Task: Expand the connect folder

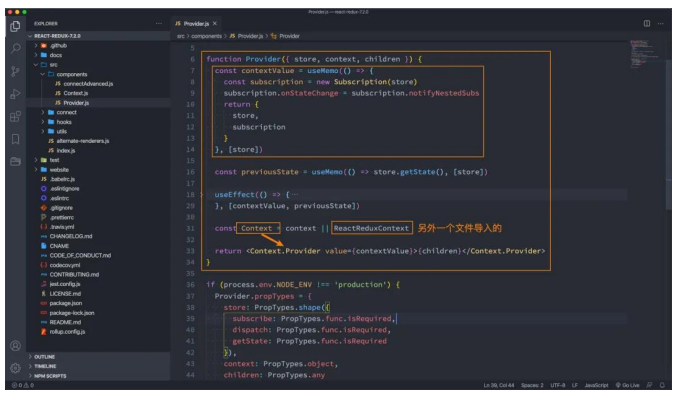Action: [66, 112]
